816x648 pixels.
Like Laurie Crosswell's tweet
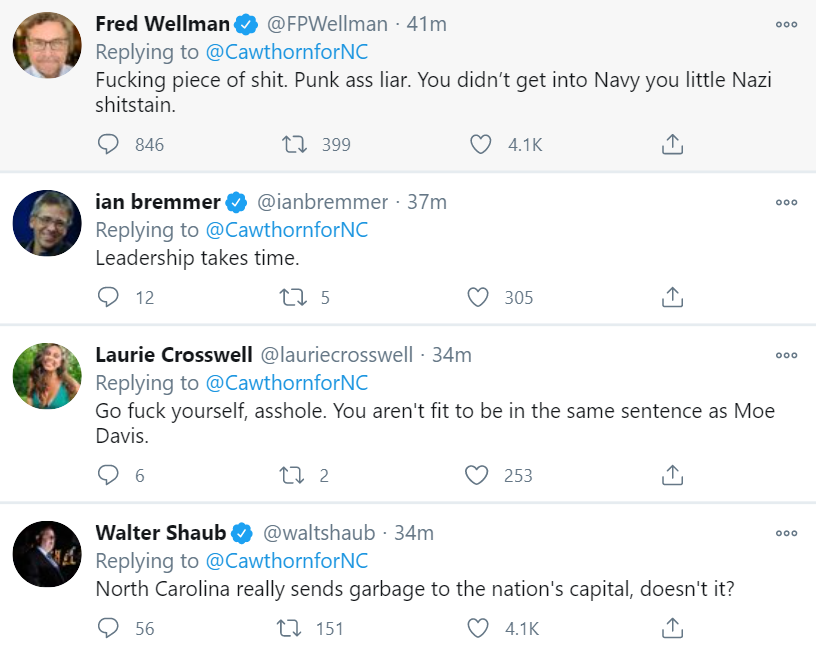(x=478, y=475)
